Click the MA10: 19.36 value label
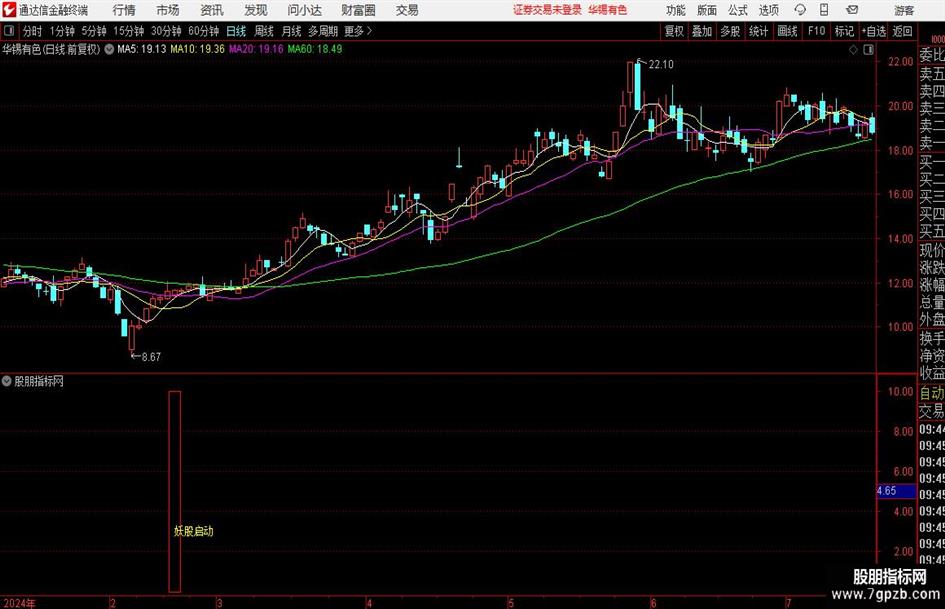 coord(198,49)
